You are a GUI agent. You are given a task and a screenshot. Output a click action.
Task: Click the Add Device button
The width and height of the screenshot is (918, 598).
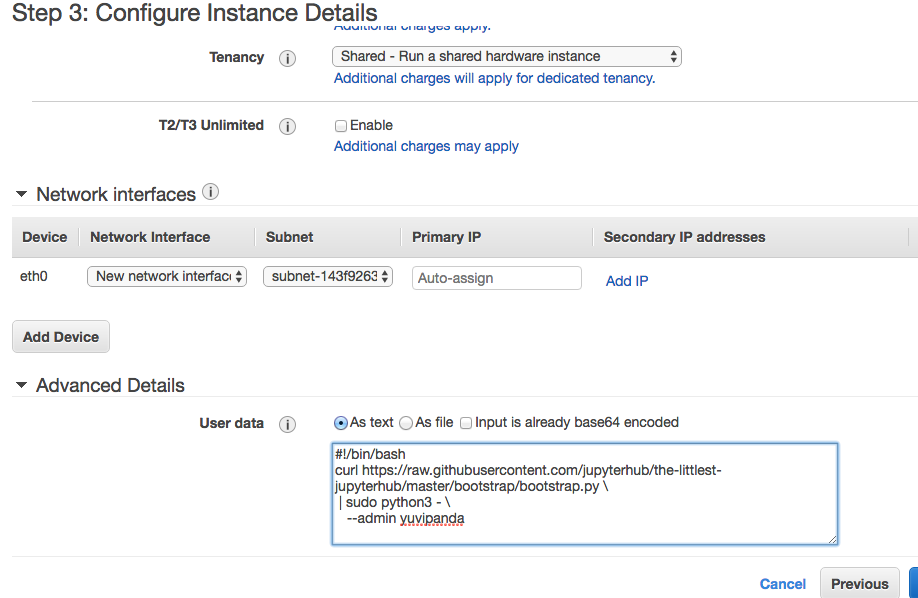(61, 337)
